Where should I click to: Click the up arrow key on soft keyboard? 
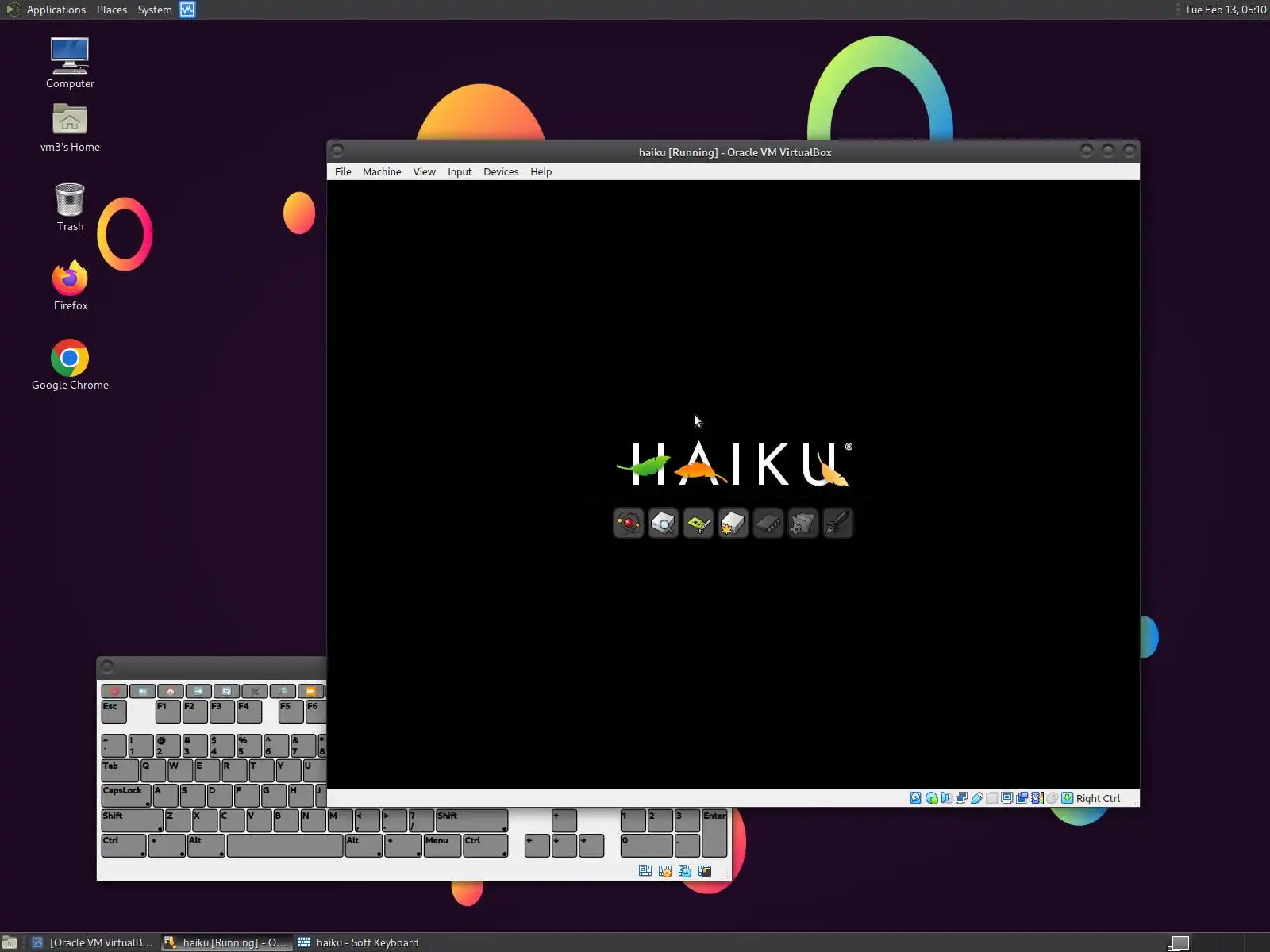[x=564, y=820]
